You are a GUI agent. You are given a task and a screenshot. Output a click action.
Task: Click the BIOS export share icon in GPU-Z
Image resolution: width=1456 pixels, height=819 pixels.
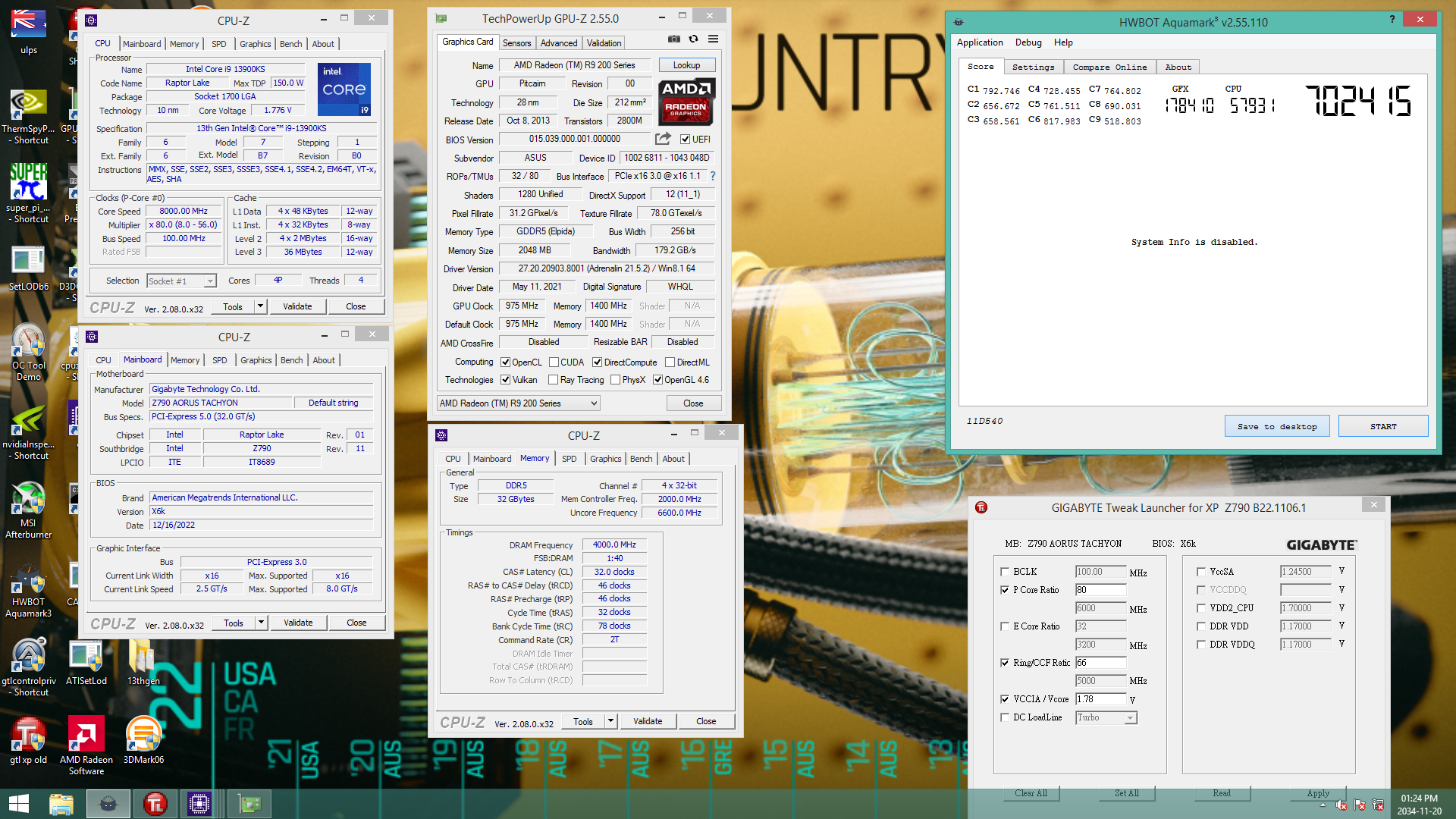[x=663, y=139]
